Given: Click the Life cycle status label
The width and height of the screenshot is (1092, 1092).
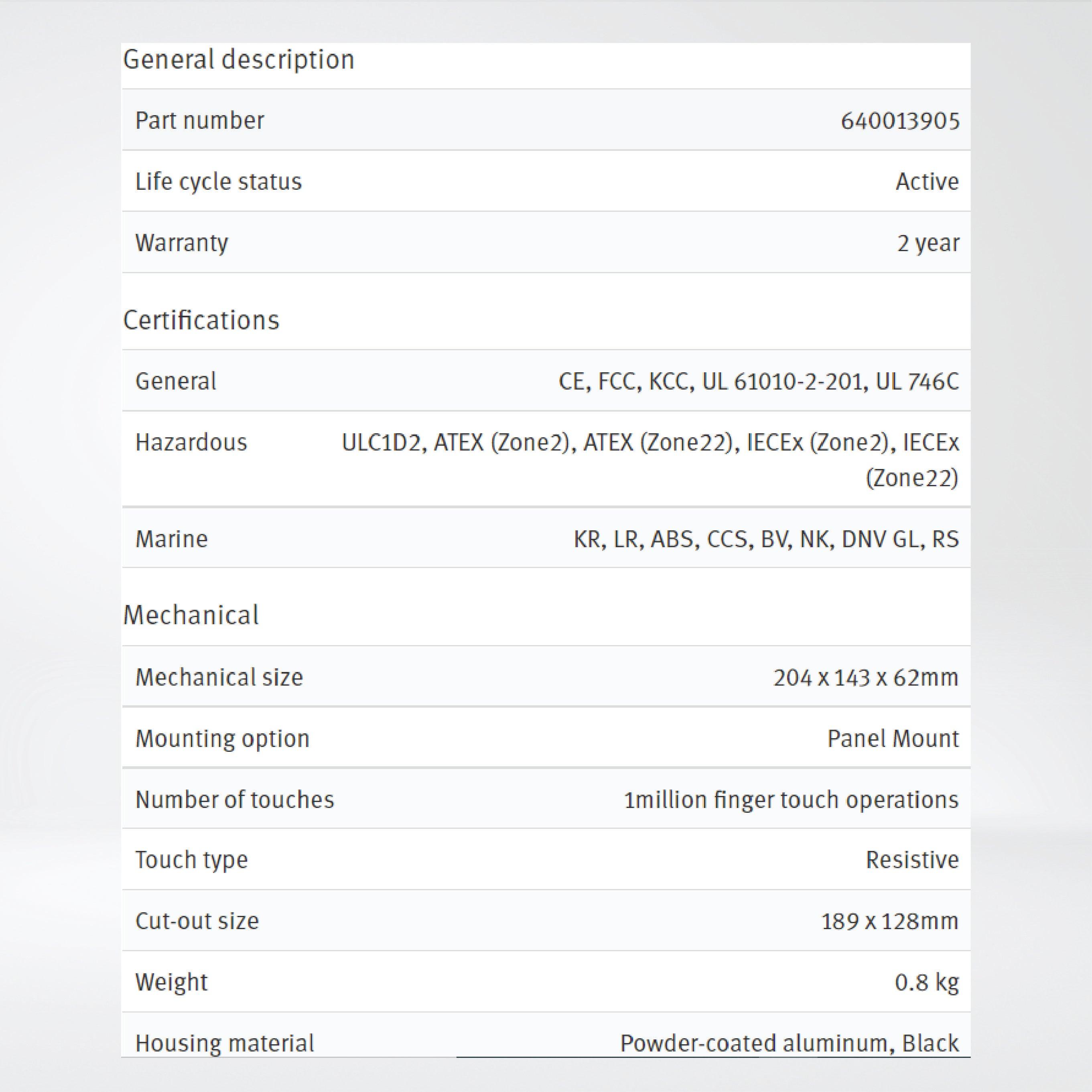Looking at the screenshot, I should pos(218,181).
